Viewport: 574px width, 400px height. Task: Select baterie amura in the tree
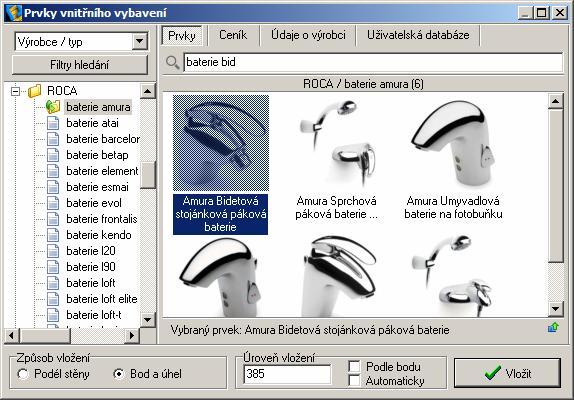(98, 107)
